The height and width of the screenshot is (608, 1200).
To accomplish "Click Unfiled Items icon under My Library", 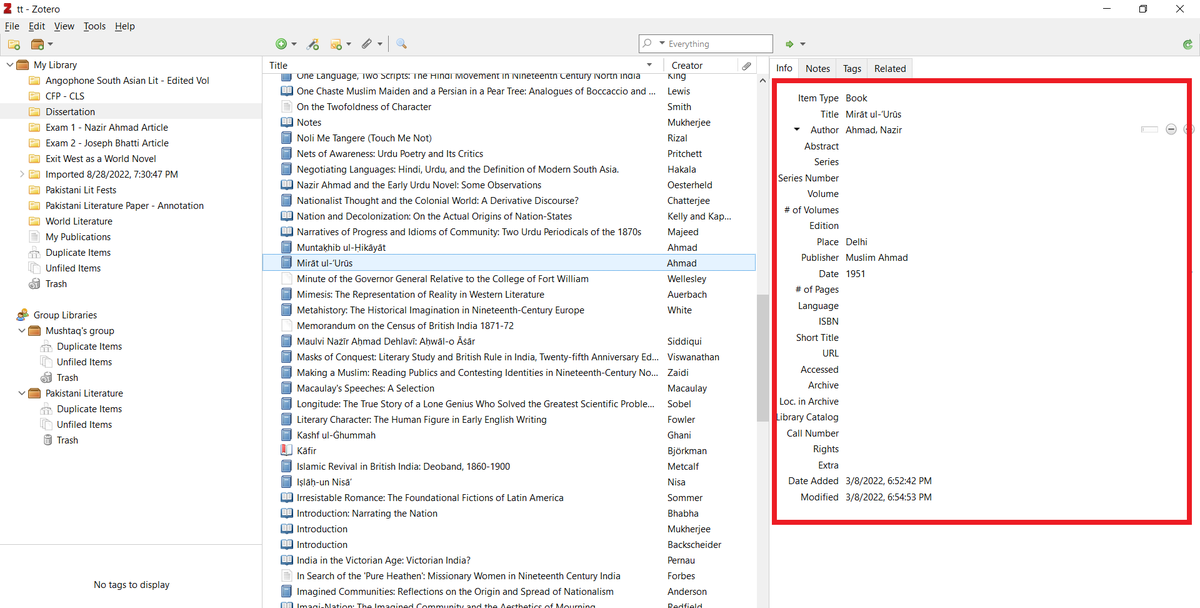I will [x=36, y=268].
